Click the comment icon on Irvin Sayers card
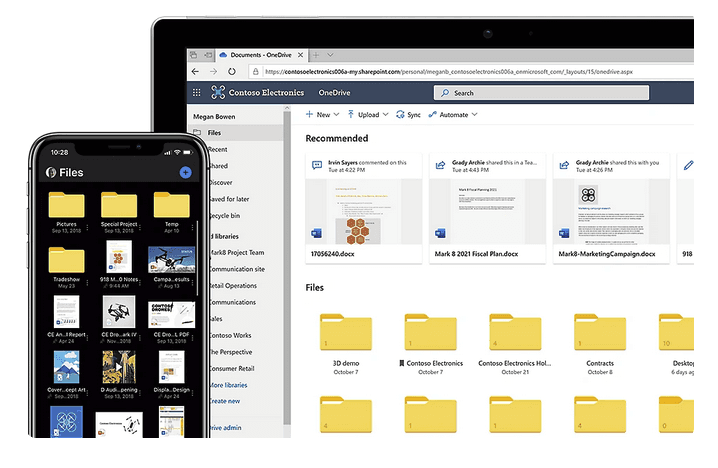The height and width of the screenshot is (468, 718). [x=317, y=165]
